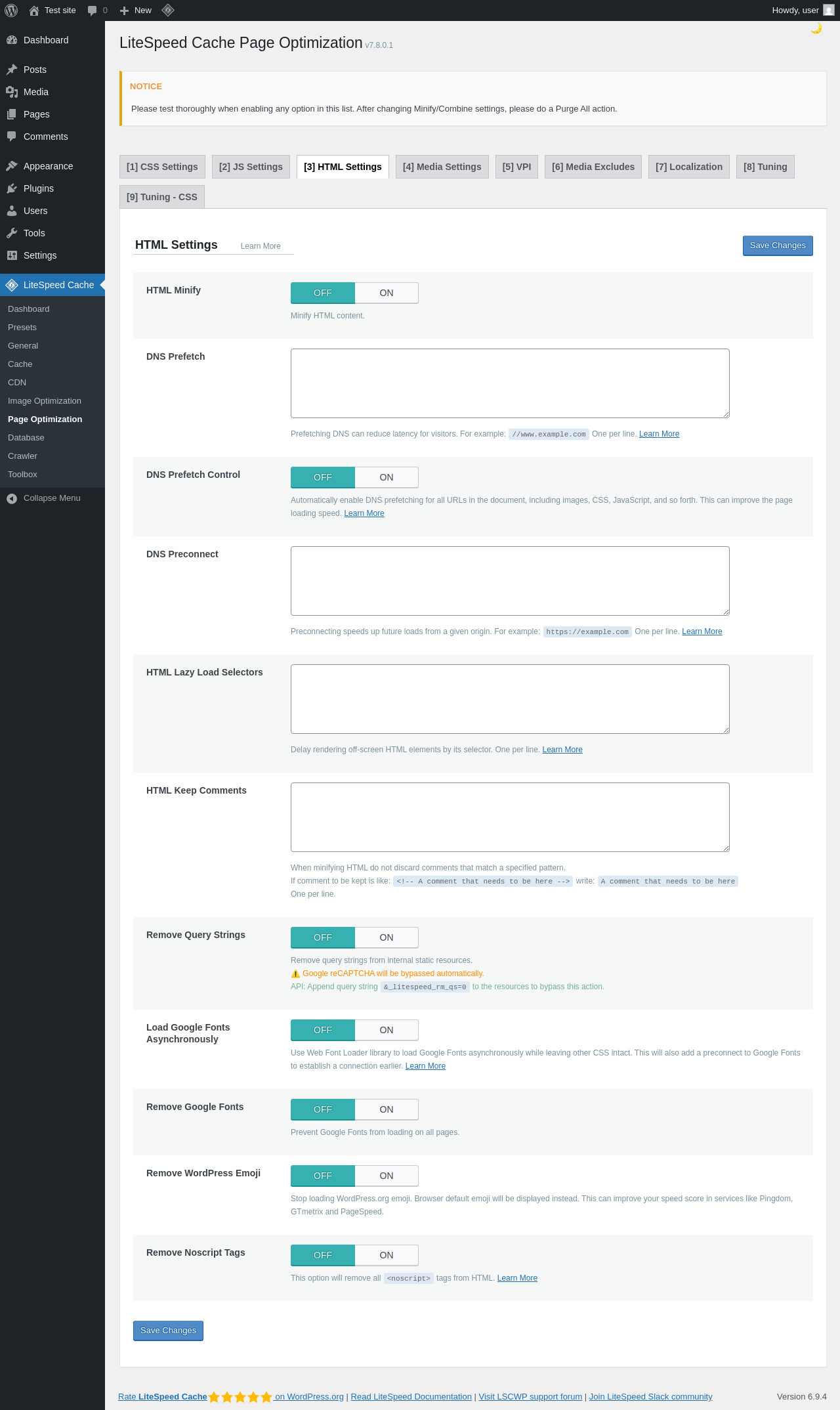Open the LiteSpeed diamond icon in admin bar
Screen dimensions: 840x1410
[167, 10]
